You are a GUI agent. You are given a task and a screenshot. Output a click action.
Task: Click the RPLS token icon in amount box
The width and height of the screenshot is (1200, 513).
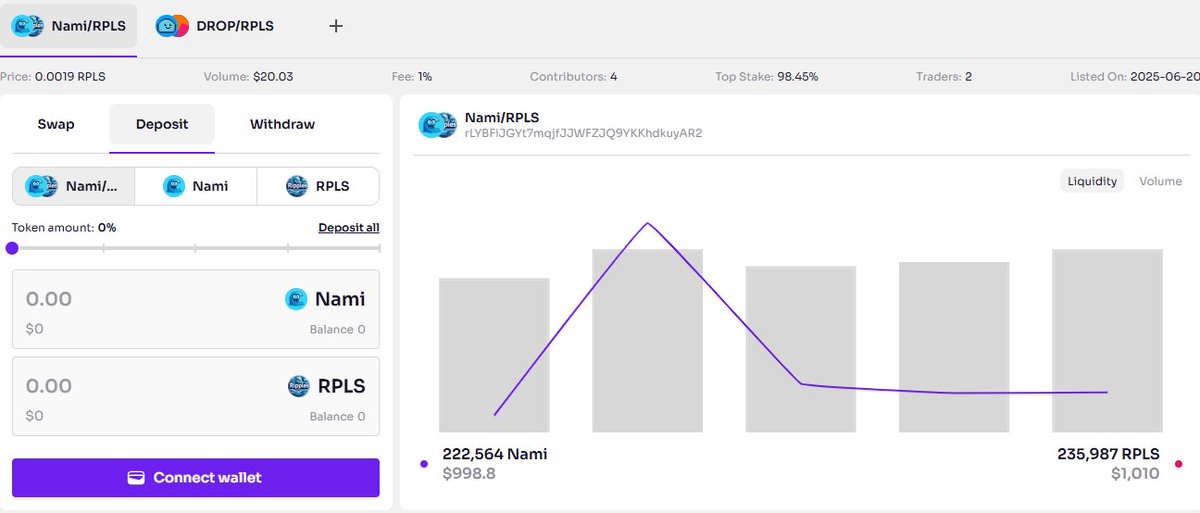click(298, 386)
